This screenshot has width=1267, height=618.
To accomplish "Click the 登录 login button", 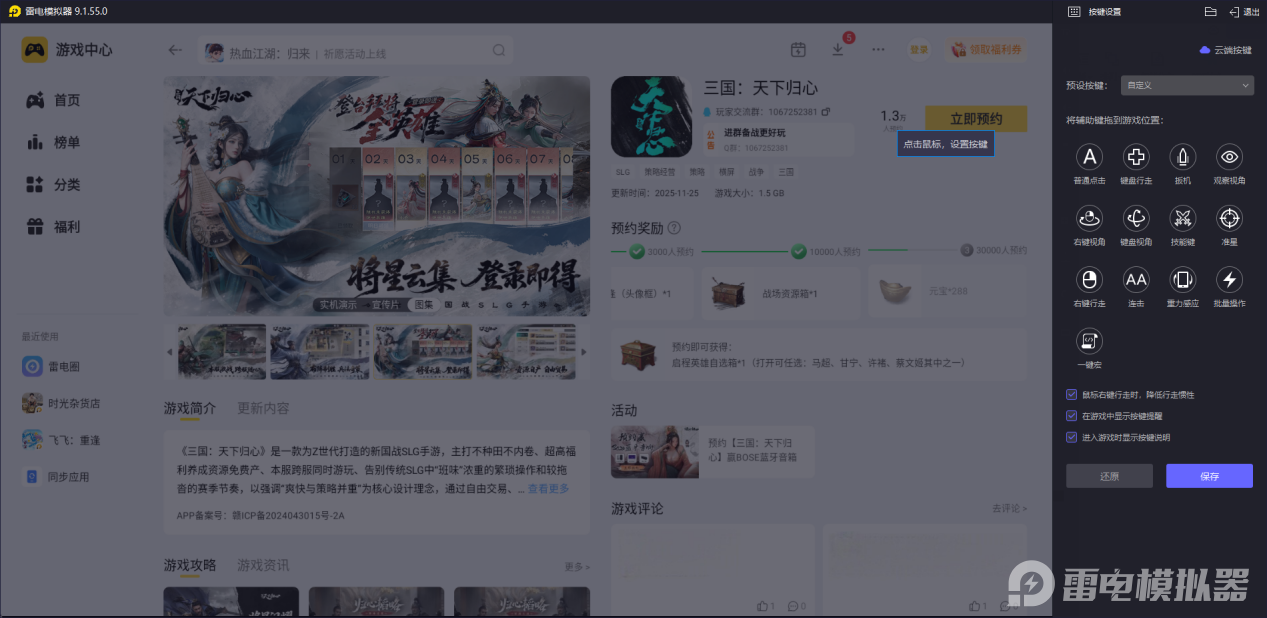I will point(919,50).
